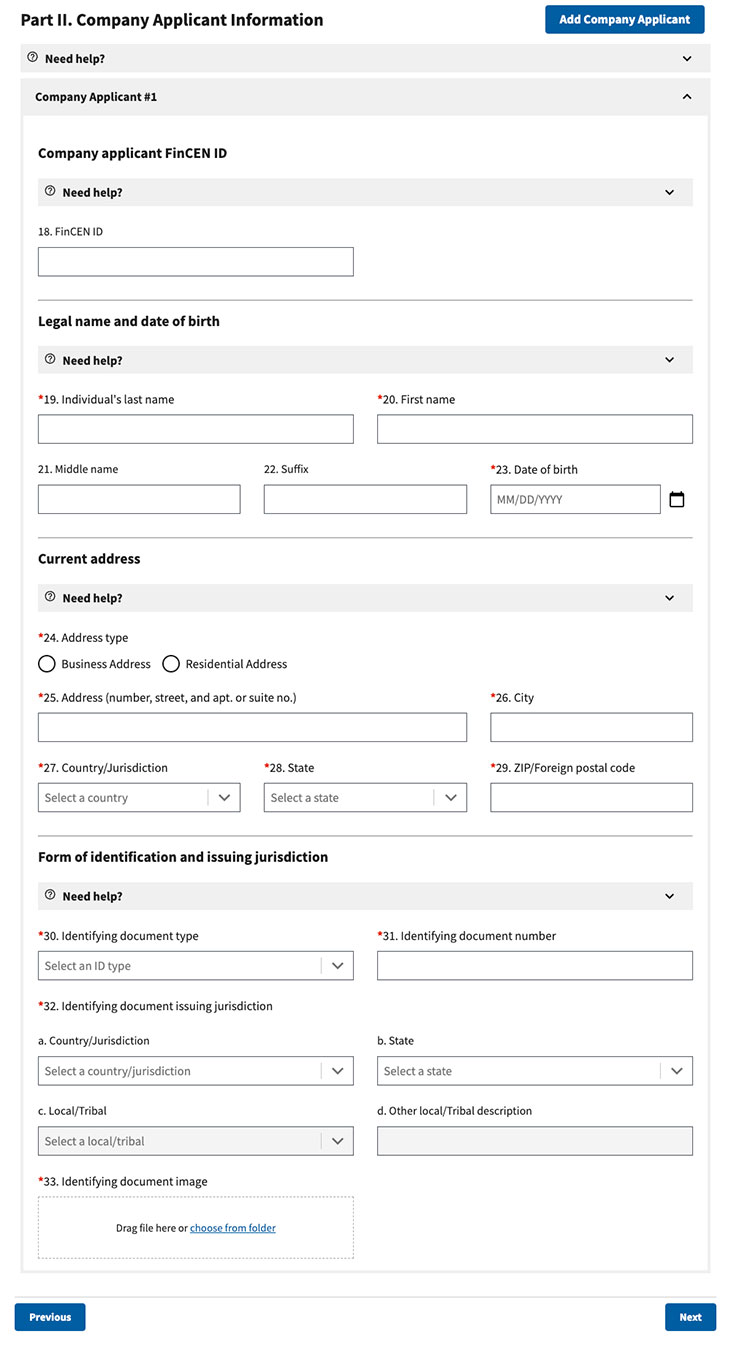
Task: Click inside the FinCEN ID input field
Action: pos(195,261)
